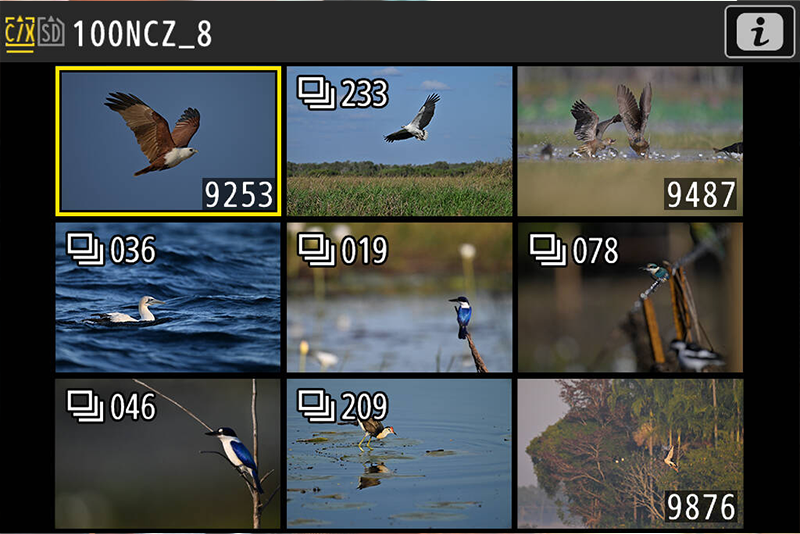Click the frame number 9253 label
Image resolution: width=800 pixels, height=534 pixels.
click(239, 194)
